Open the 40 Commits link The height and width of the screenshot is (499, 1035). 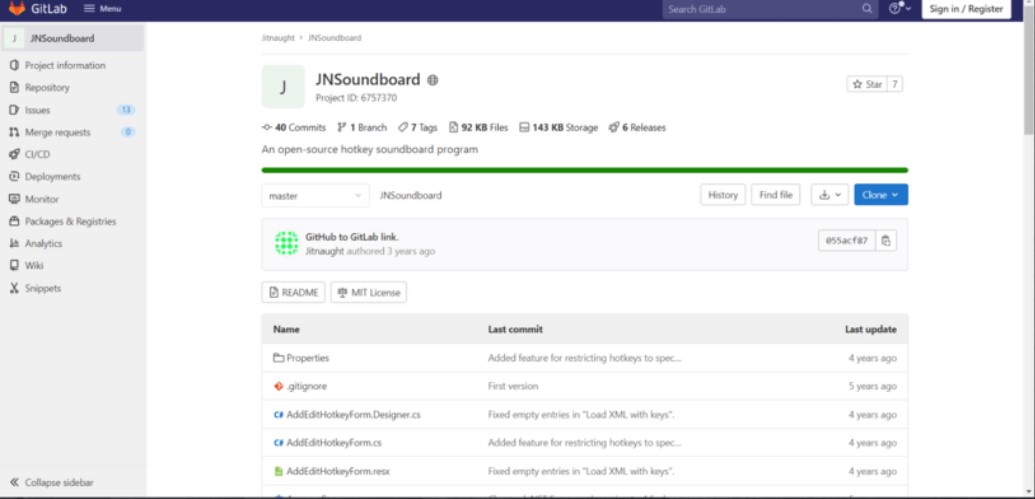click(294, 127)
